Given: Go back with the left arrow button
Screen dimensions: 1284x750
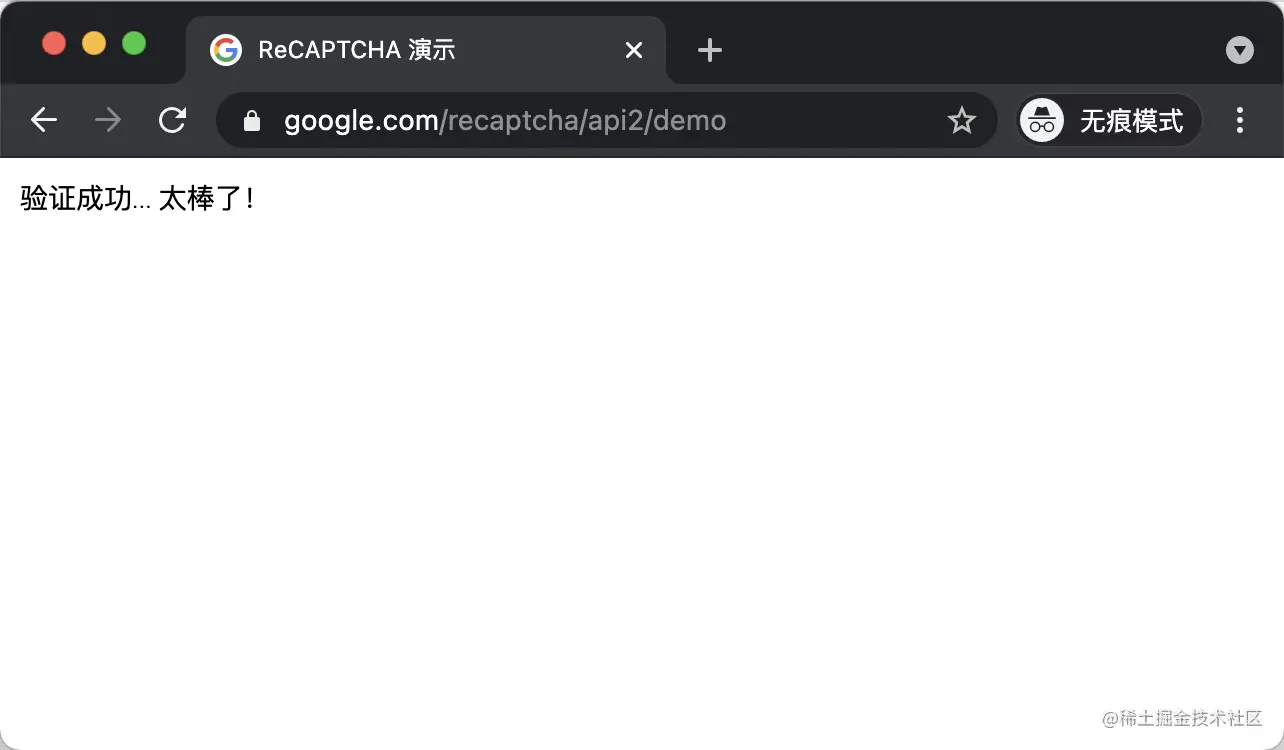Looking at the screenshot, I should point(44,120).
